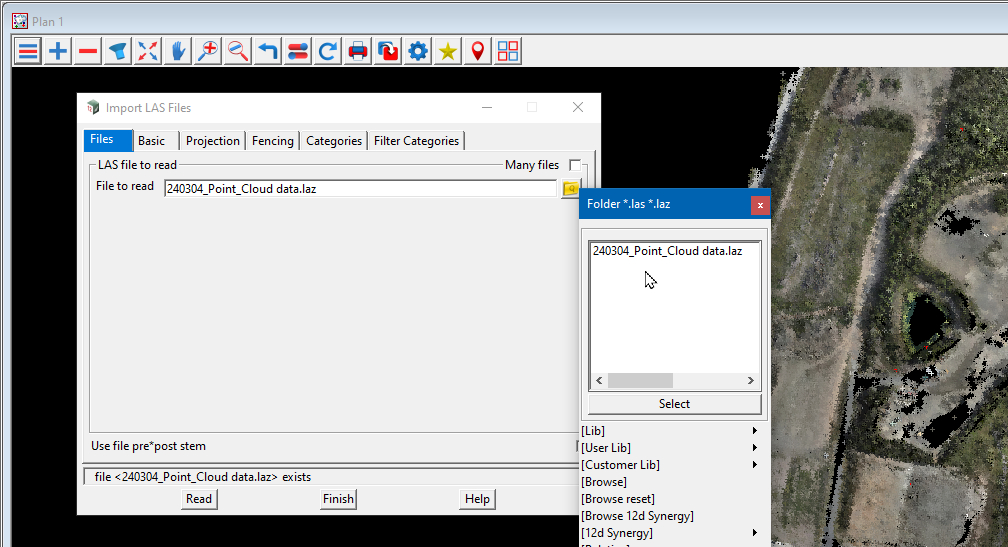
Task: Open the Filter Categories tab
Action: 416,141
